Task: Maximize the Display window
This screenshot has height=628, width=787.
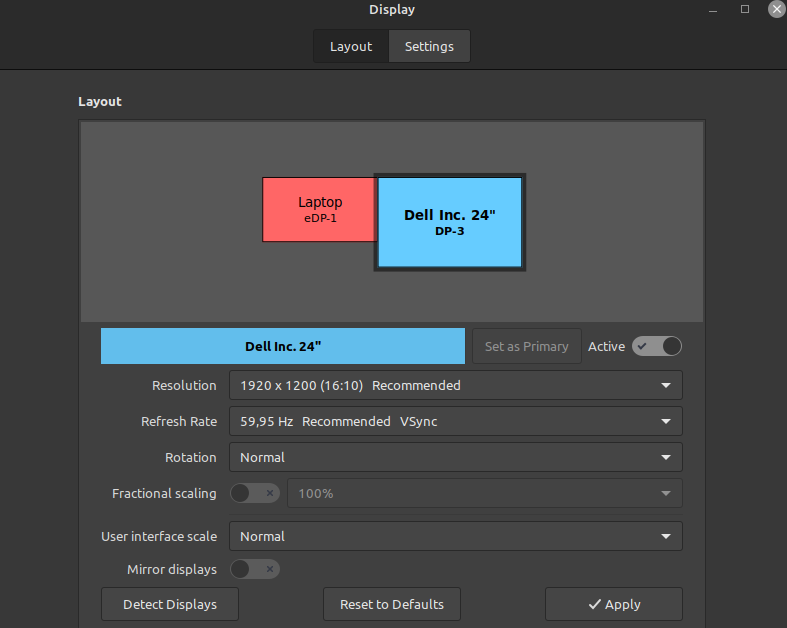Action: [745, 9]
